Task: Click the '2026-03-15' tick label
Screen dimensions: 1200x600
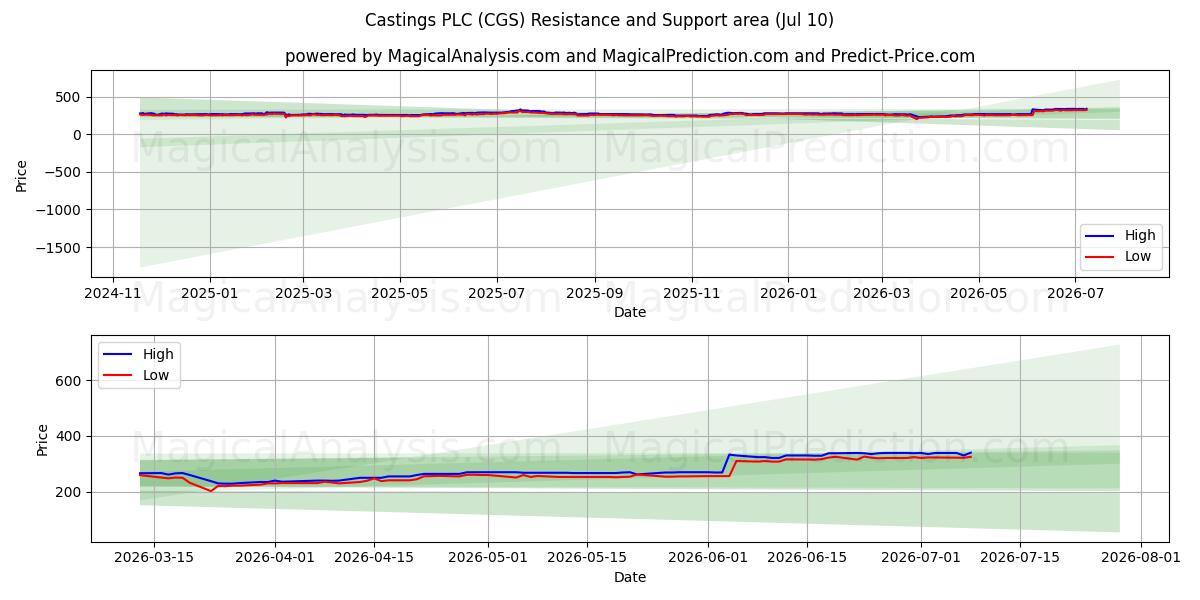Action: (x=154, y=558)
